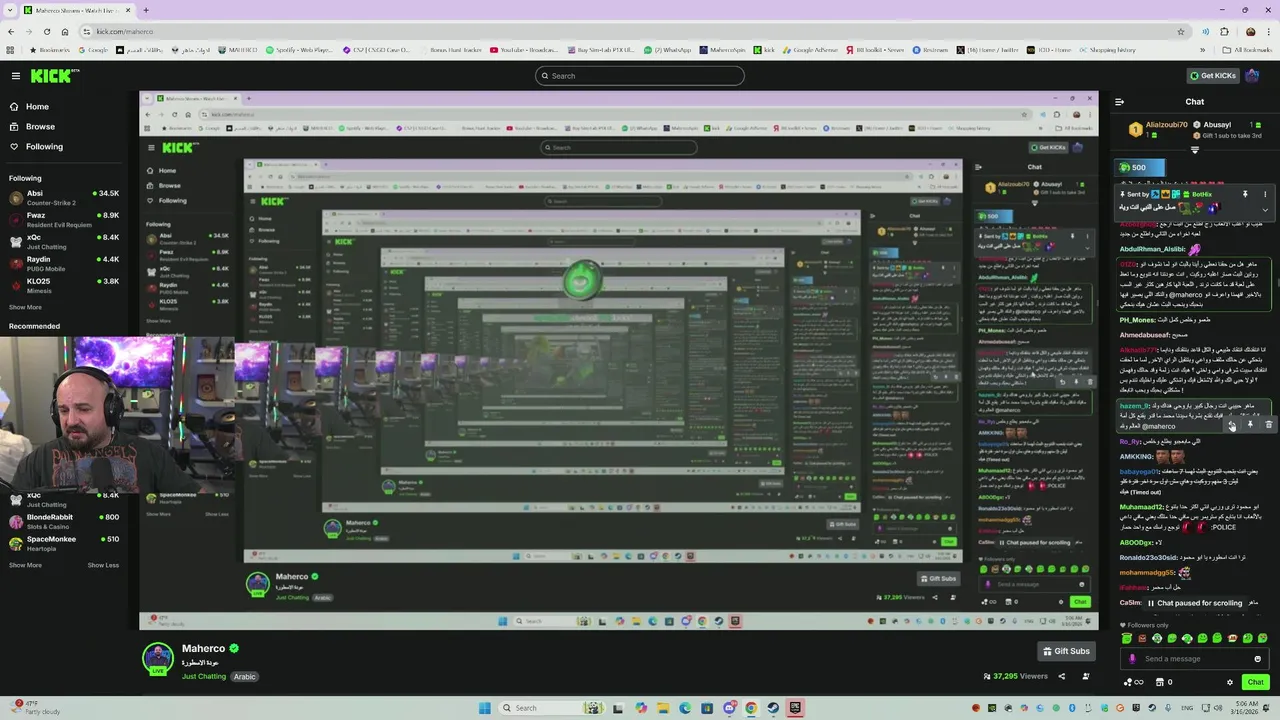Open the shop icon with 0 count
This screenshot has height=720, width=1280.
(1164, 682)
